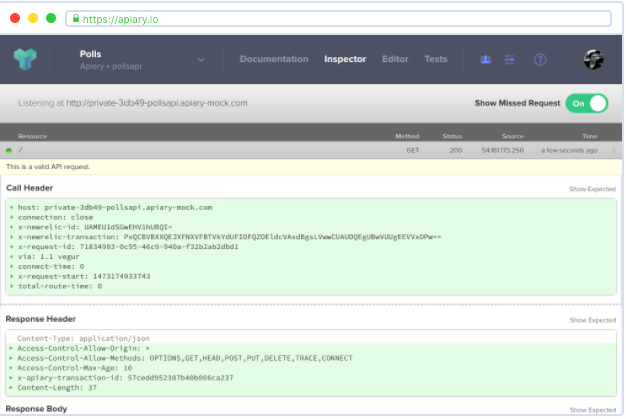Click the 'via: 1.1 vegur' line

48,257
